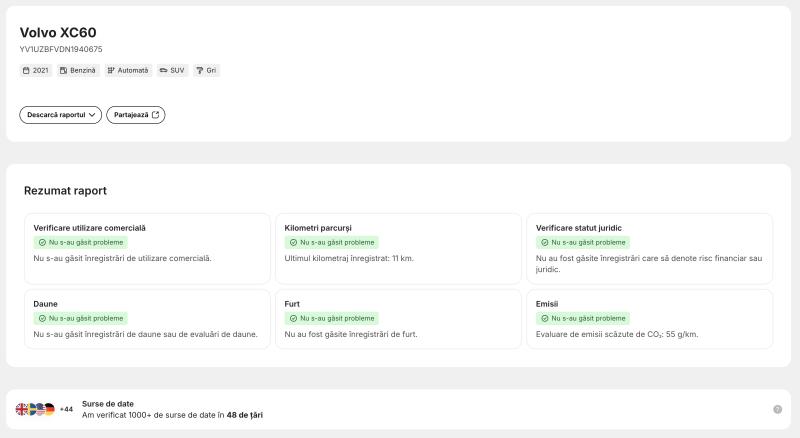Select the Emisii card title
The image size is (800, 438).
[x=546, y=304]
